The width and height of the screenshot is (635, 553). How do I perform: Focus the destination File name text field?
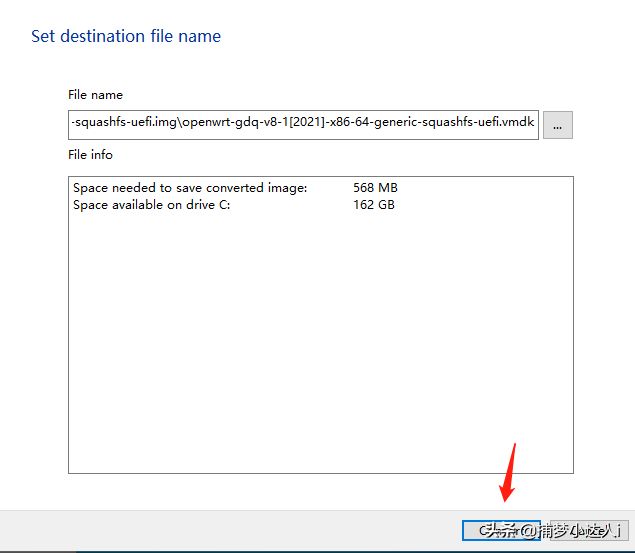(x=303, y=125)
